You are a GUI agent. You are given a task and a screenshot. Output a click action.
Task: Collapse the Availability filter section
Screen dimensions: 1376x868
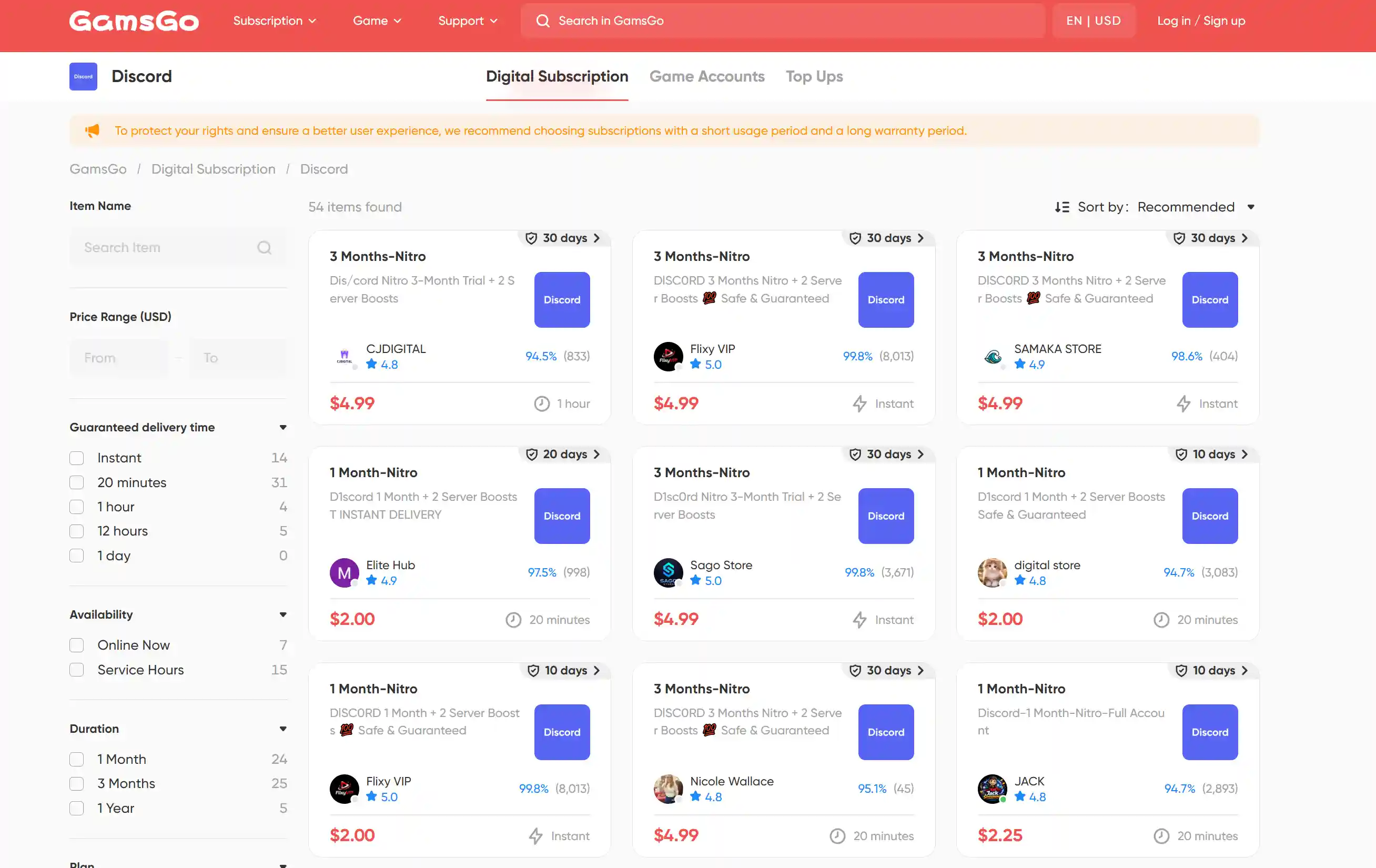[x=283, y=615]
